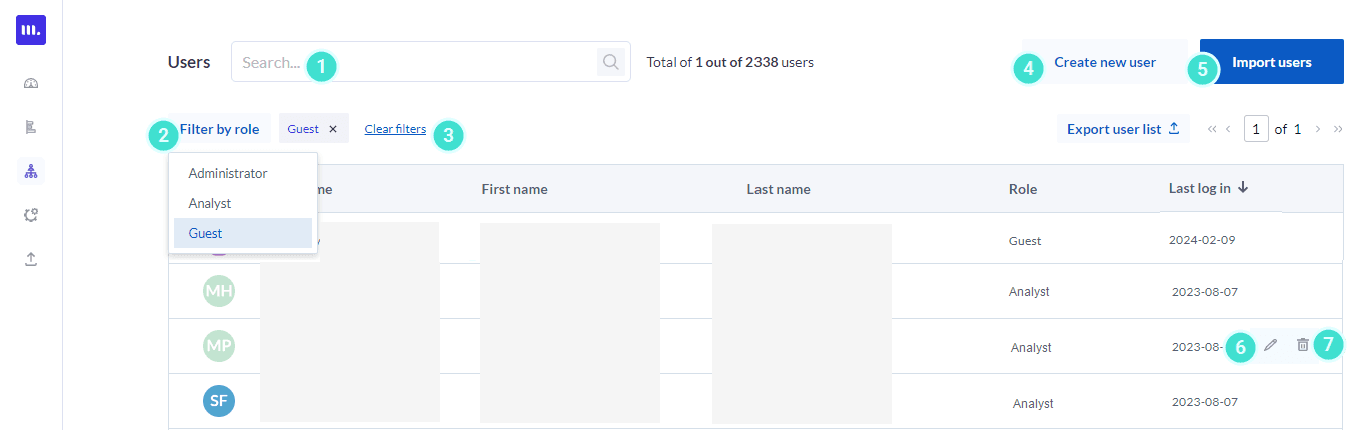This screenshot has width=1372, height=430.
Task: Remove the Guest filter chip
Action: 333,129
